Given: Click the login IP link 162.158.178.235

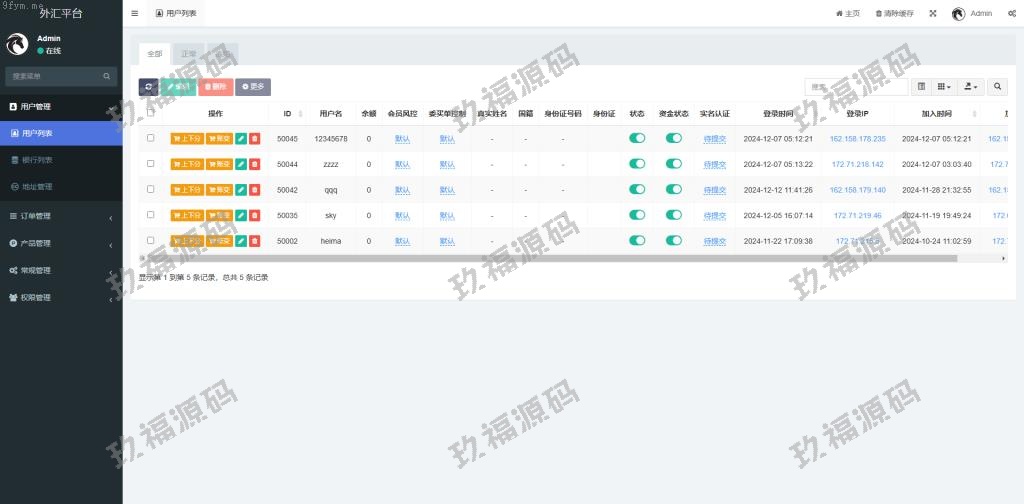Looking at the screenshot, I should tap(858, 139).
